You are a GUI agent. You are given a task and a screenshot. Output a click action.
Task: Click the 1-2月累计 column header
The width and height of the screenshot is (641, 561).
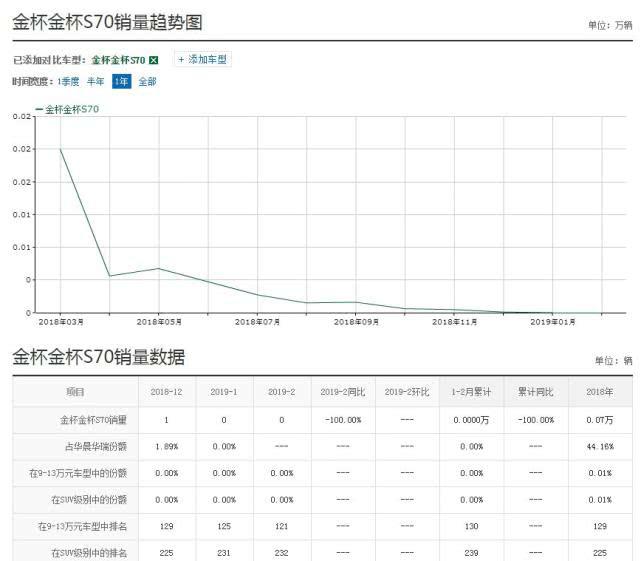click(x=471, y=392)
